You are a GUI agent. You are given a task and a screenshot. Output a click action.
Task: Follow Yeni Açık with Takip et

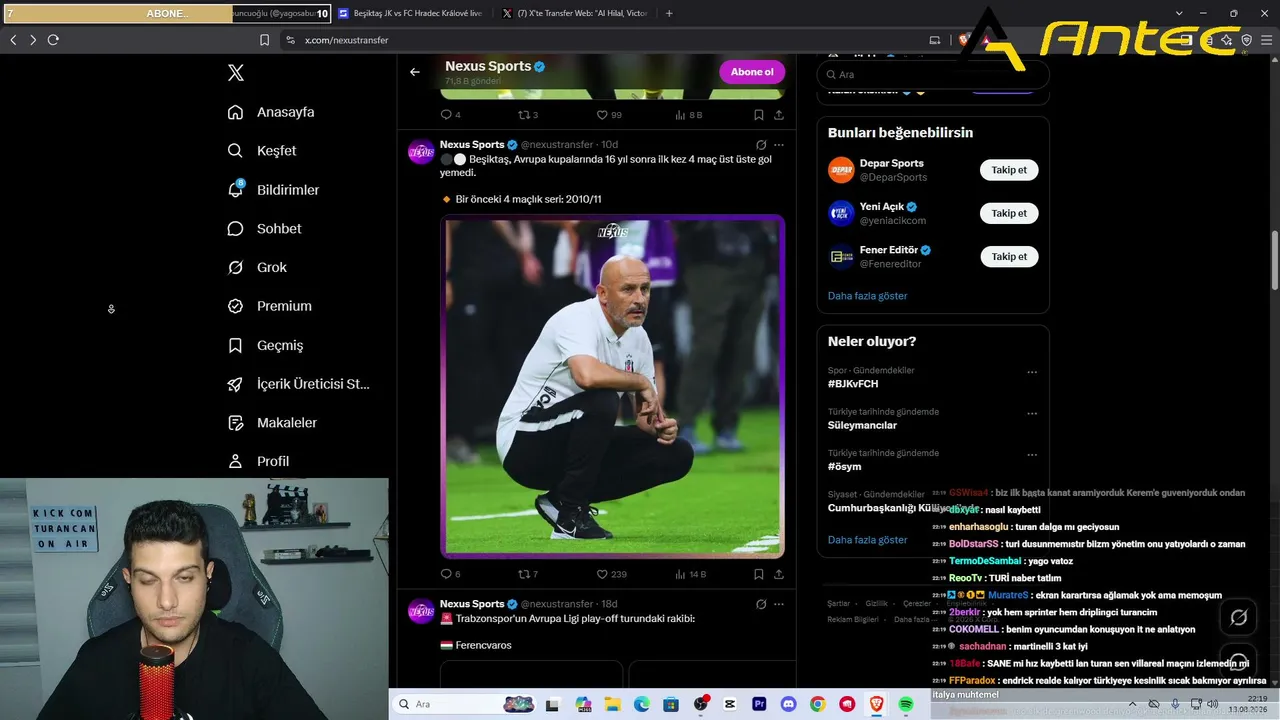click(1009, 213)
